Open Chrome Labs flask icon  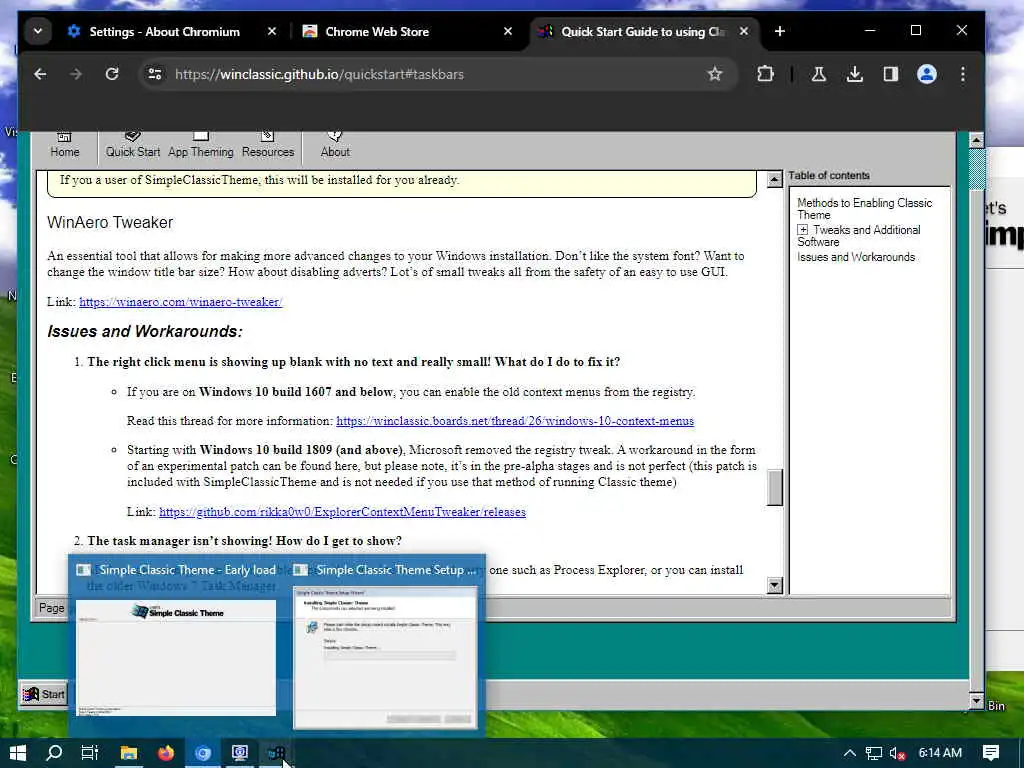click(x=818, y=74)
